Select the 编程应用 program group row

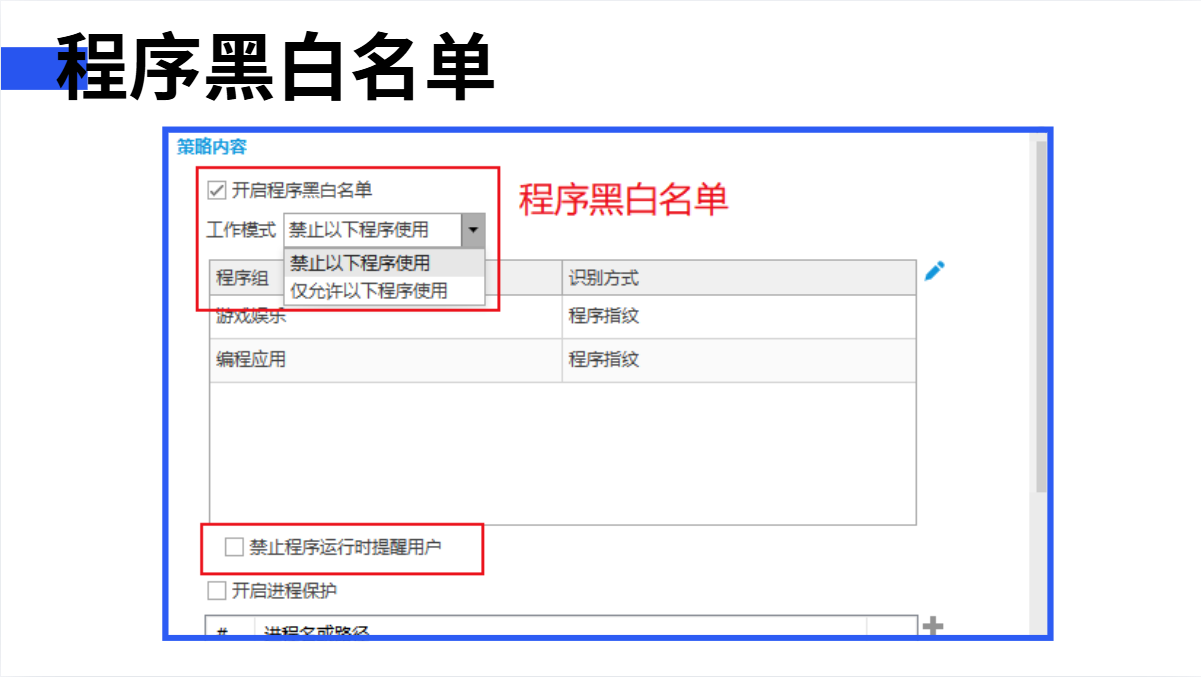(385, 360)
